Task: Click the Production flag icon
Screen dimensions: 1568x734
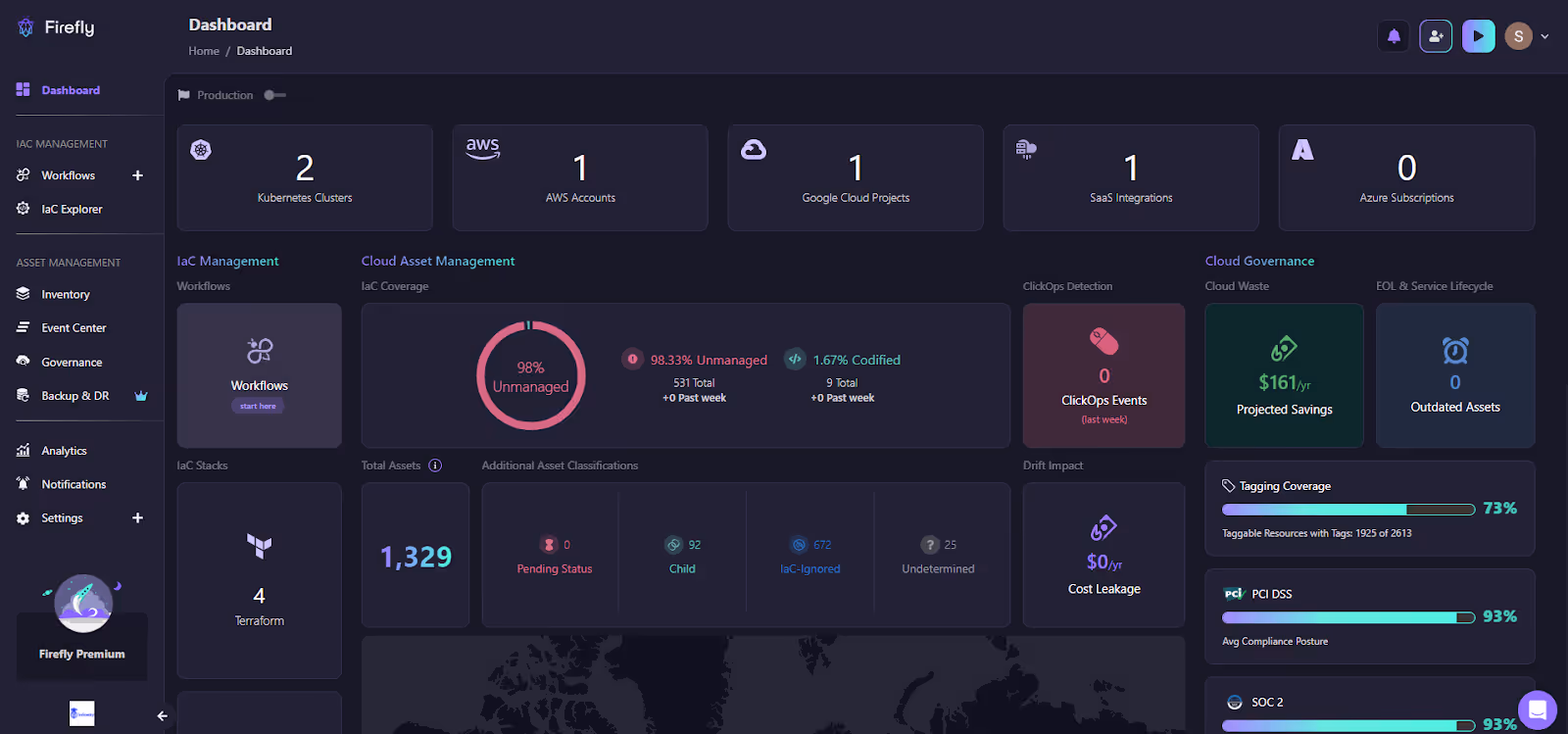Action: pos(183,95)
